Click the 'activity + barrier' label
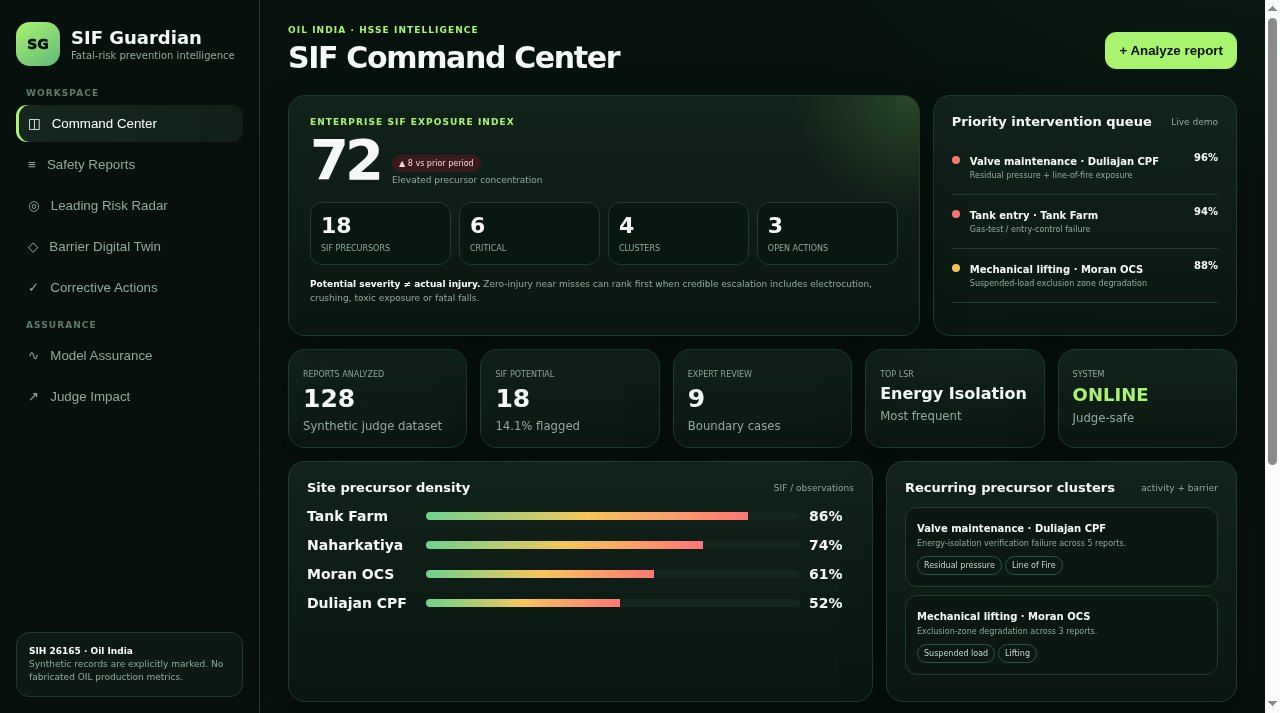The width and height of the screenshot is (1280, 713). (x=1179, y=488)
